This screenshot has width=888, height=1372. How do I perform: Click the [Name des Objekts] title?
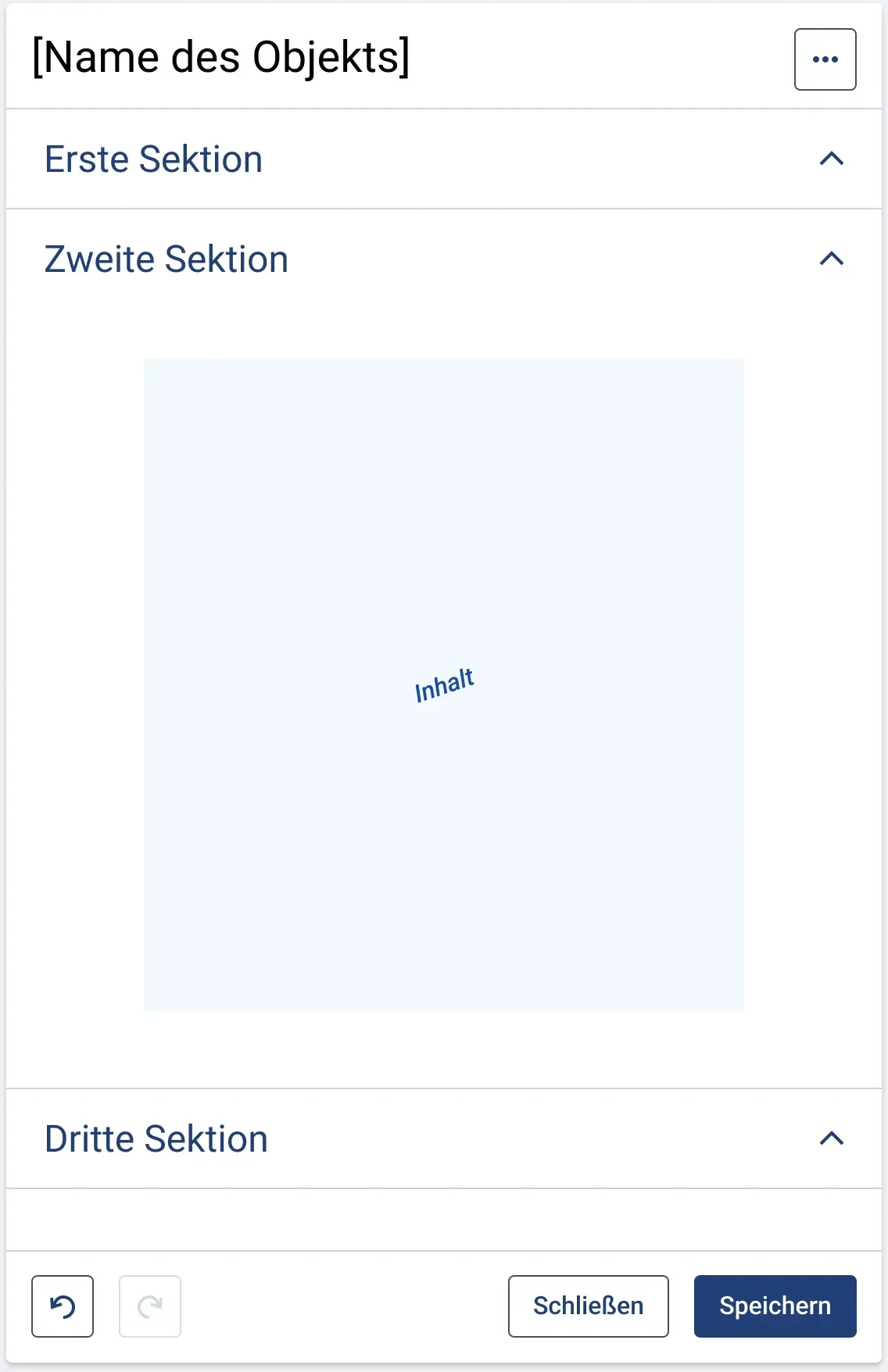pyautogui.click(x=221, y=58)
